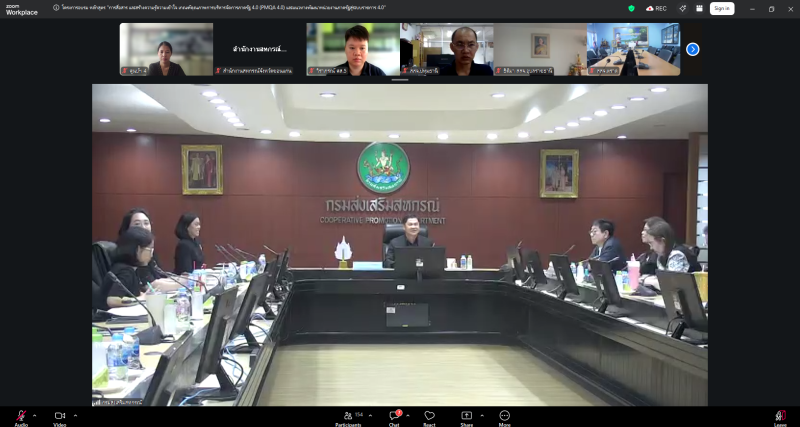Open the More options menu
800x427 pixels.
point(504,416)
